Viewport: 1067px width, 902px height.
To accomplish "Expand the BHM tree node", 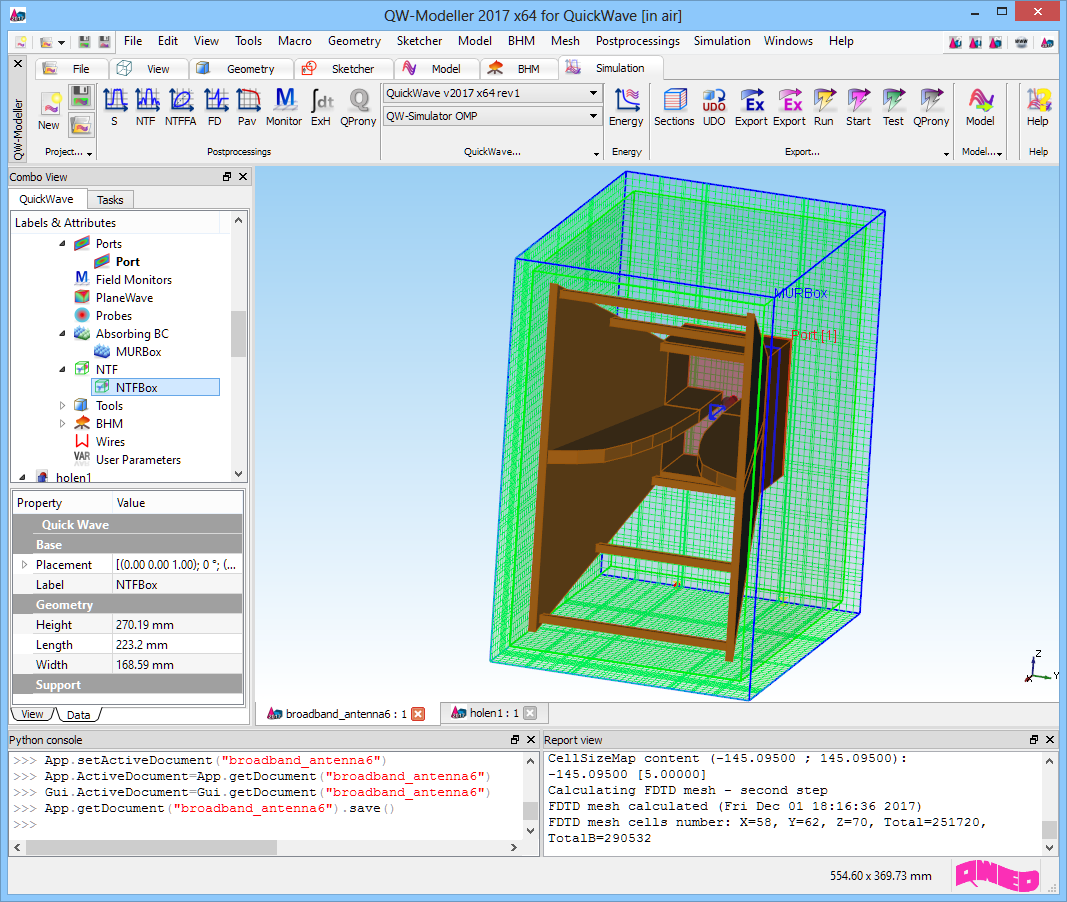I will point(63,424).
